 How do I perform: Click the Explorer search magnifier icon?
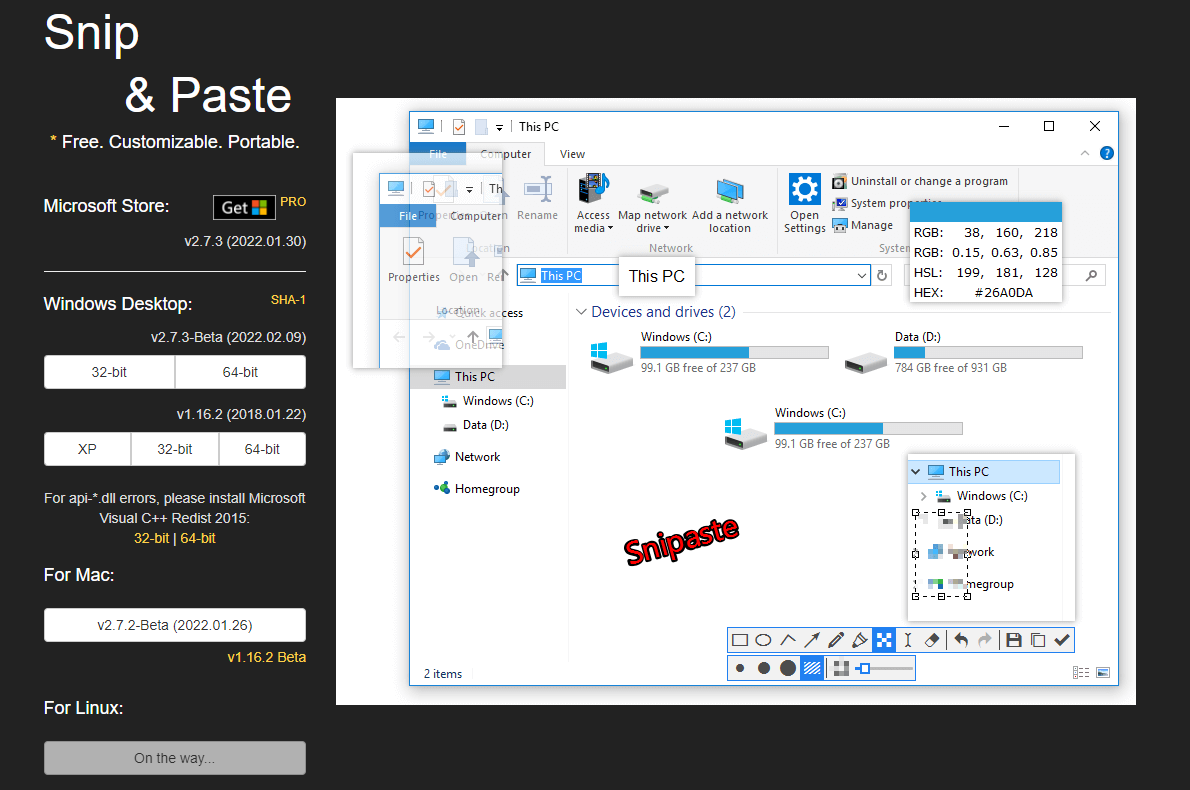coord(1091,275)
